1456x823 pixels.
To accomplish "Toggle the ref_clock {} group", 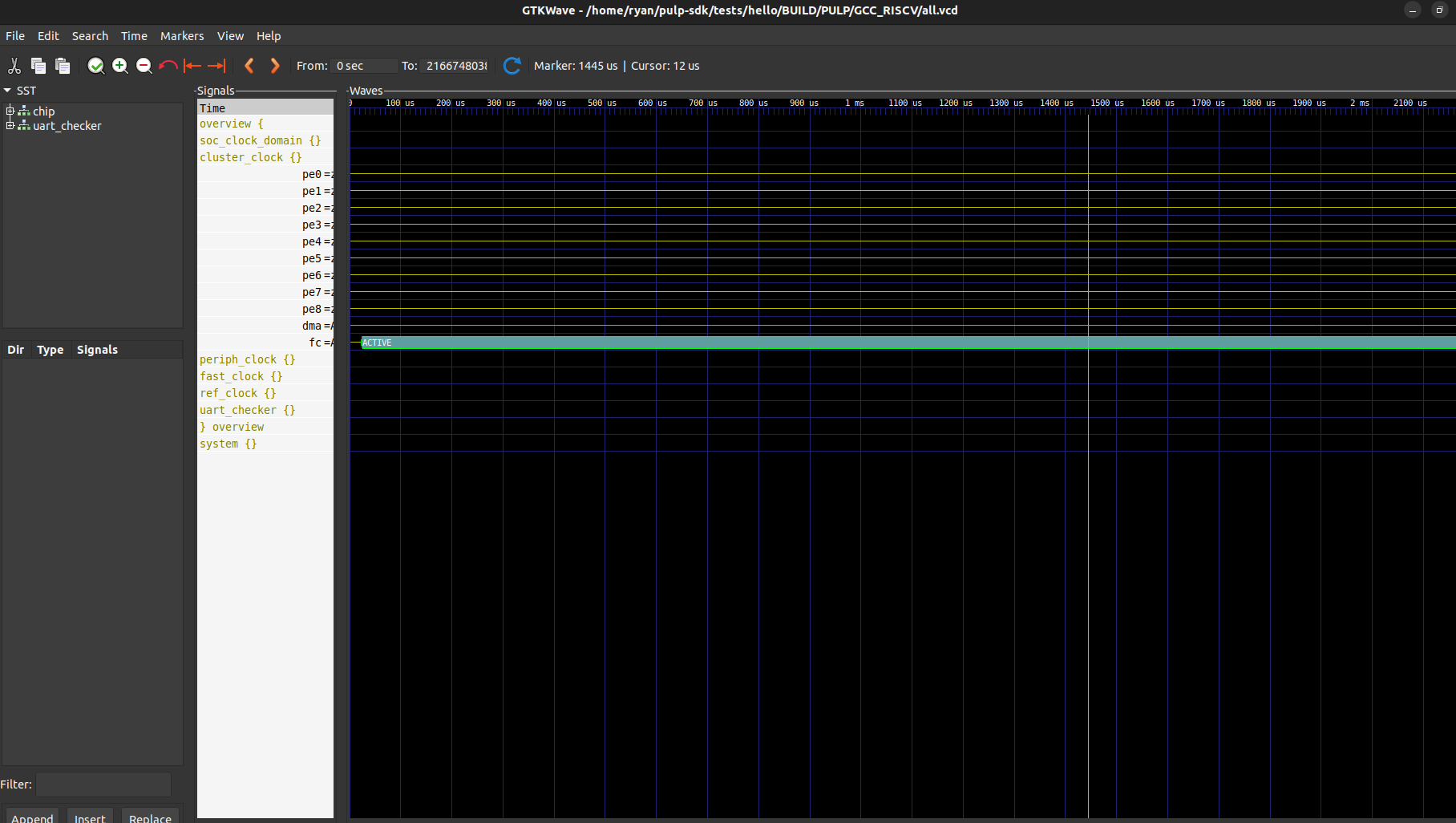I will (x=265, y=393).
